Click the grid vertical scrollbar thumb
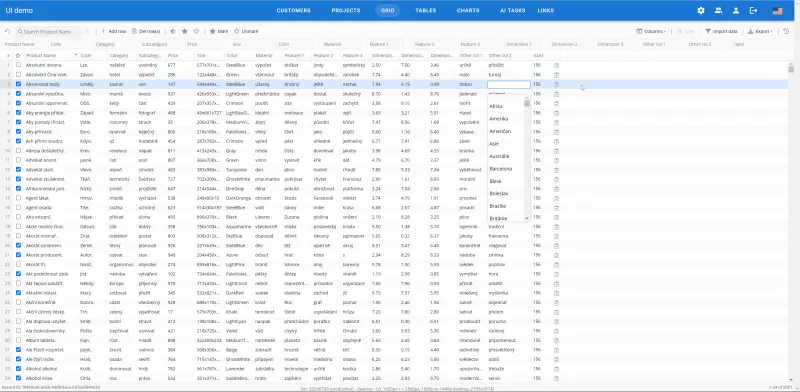 (791, 69)
